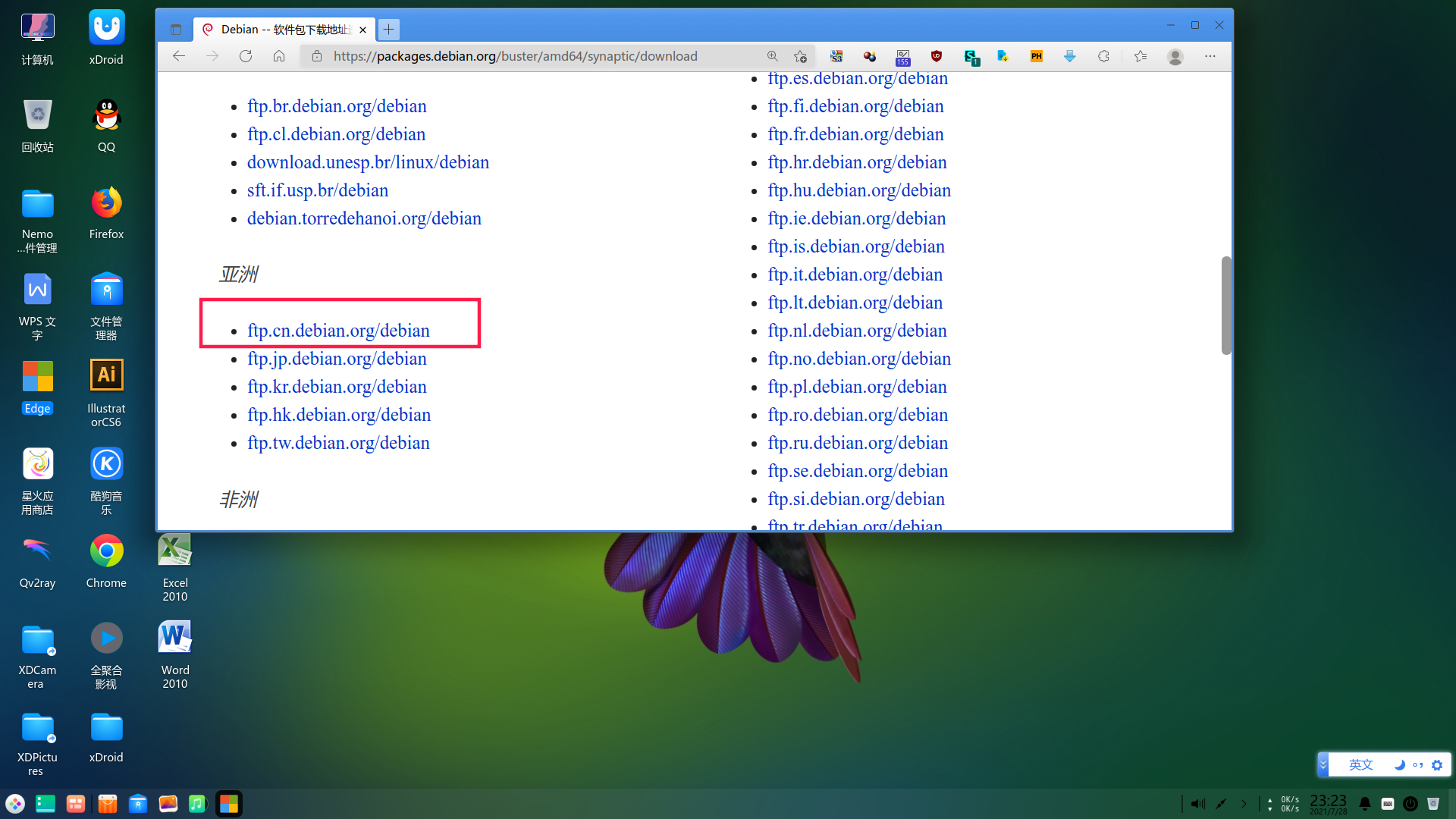Click the Favorites list star icon
Image resolution: width=1456 pixels, height=819 pixels.
coord(1141,56)
